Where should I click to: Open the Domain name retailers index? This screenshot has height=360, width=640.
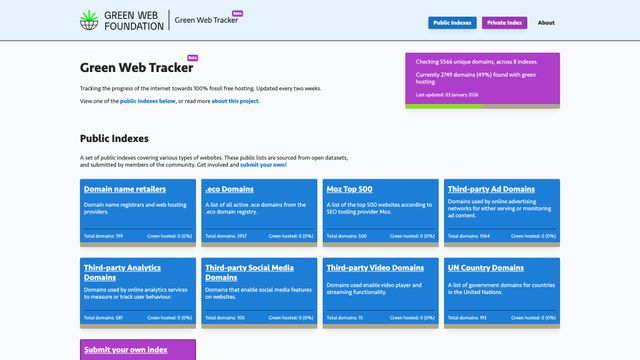point(125,189)
